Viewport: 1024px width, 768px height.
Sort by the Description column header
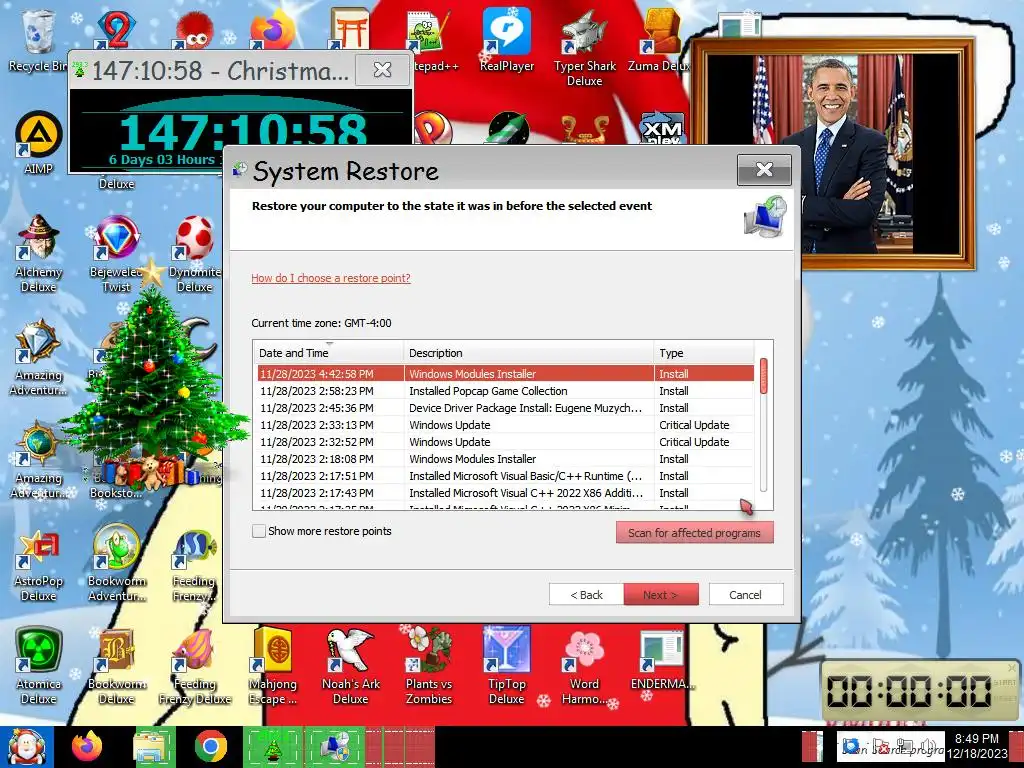pos(528,353)
